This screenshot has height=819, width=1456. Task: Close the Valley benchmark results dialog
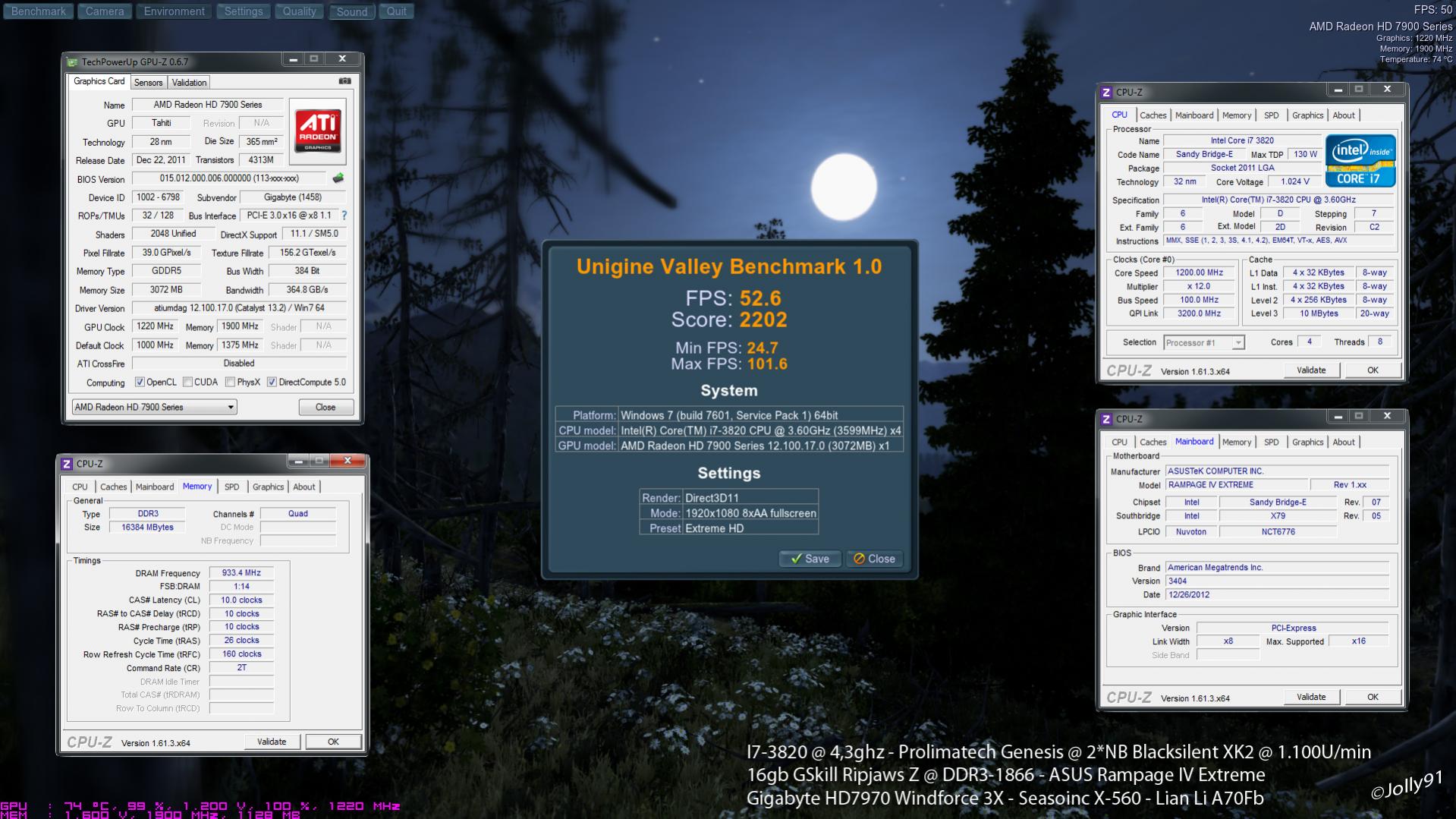[x=874, y=559]
